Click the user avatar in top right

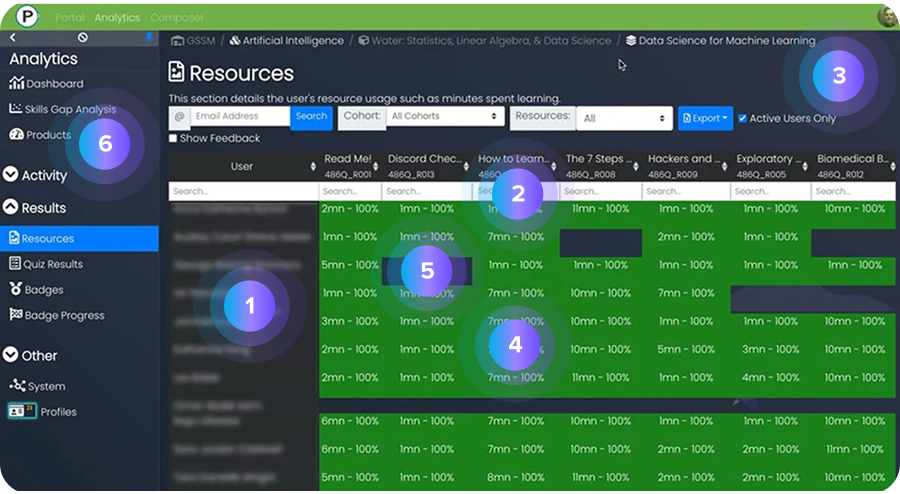886,16
